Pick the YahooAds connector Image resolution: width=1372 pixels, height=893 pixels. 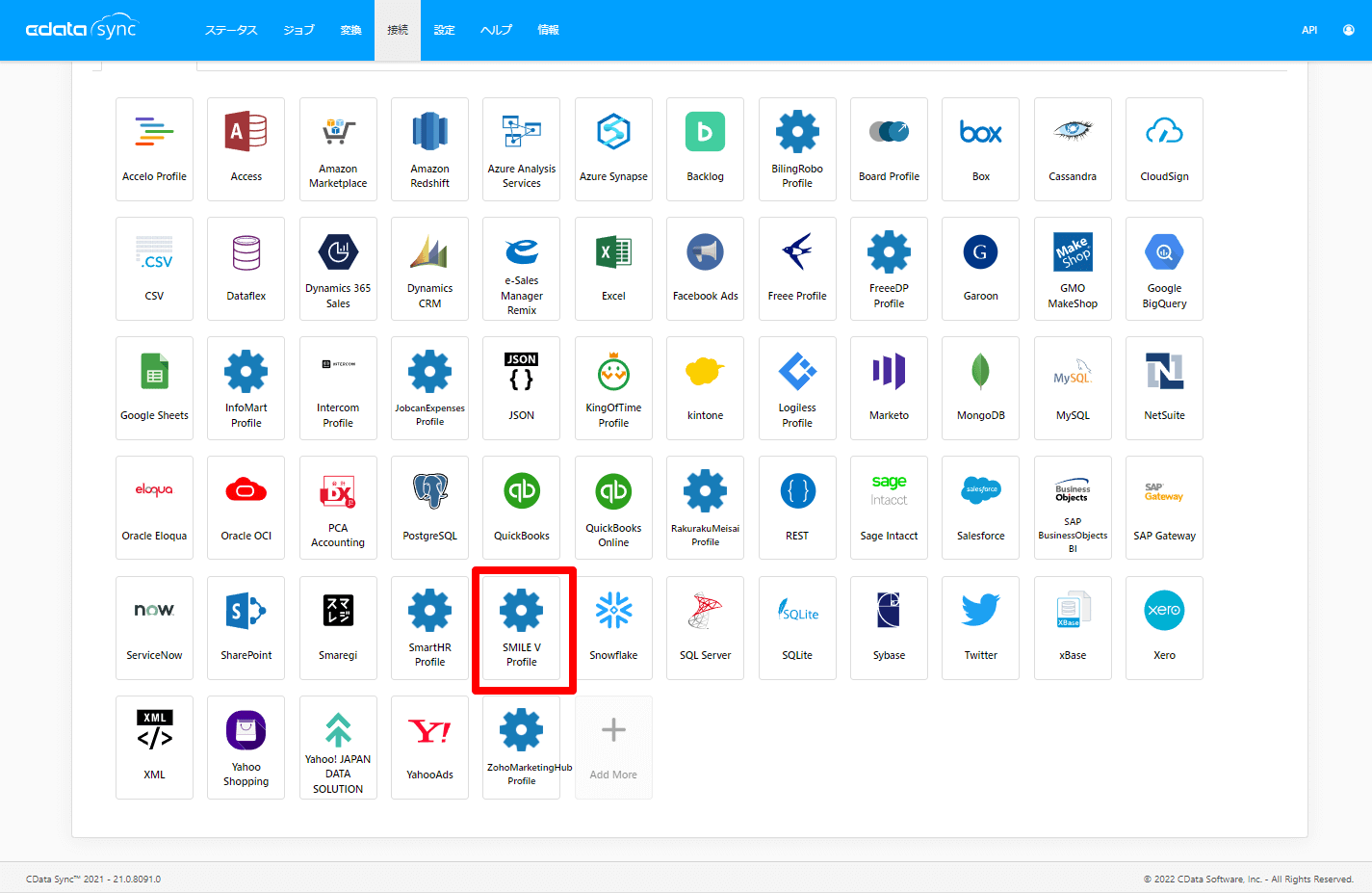coord(429,748)
